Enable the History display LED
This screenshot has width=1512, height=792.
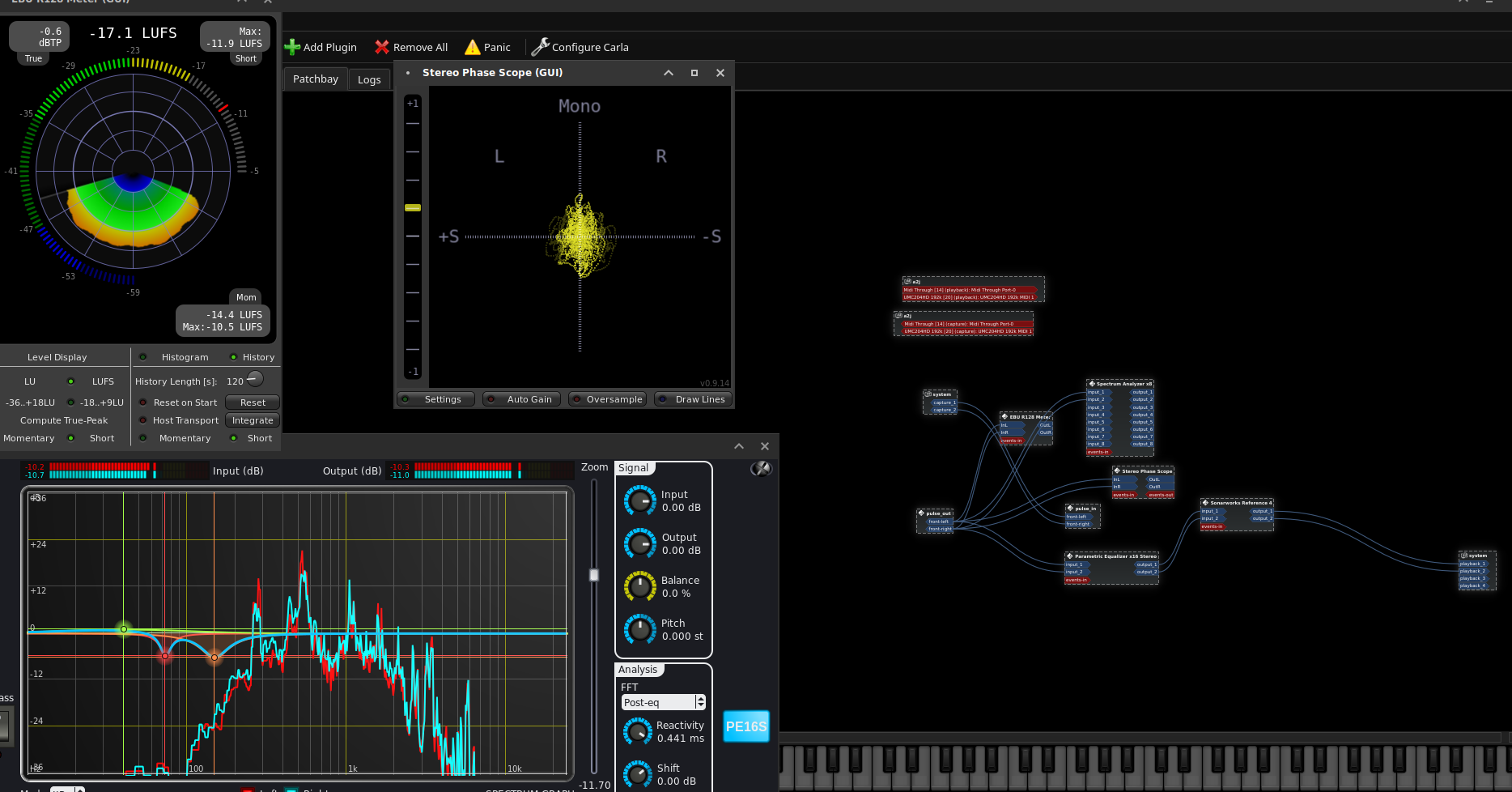[233, 357]
